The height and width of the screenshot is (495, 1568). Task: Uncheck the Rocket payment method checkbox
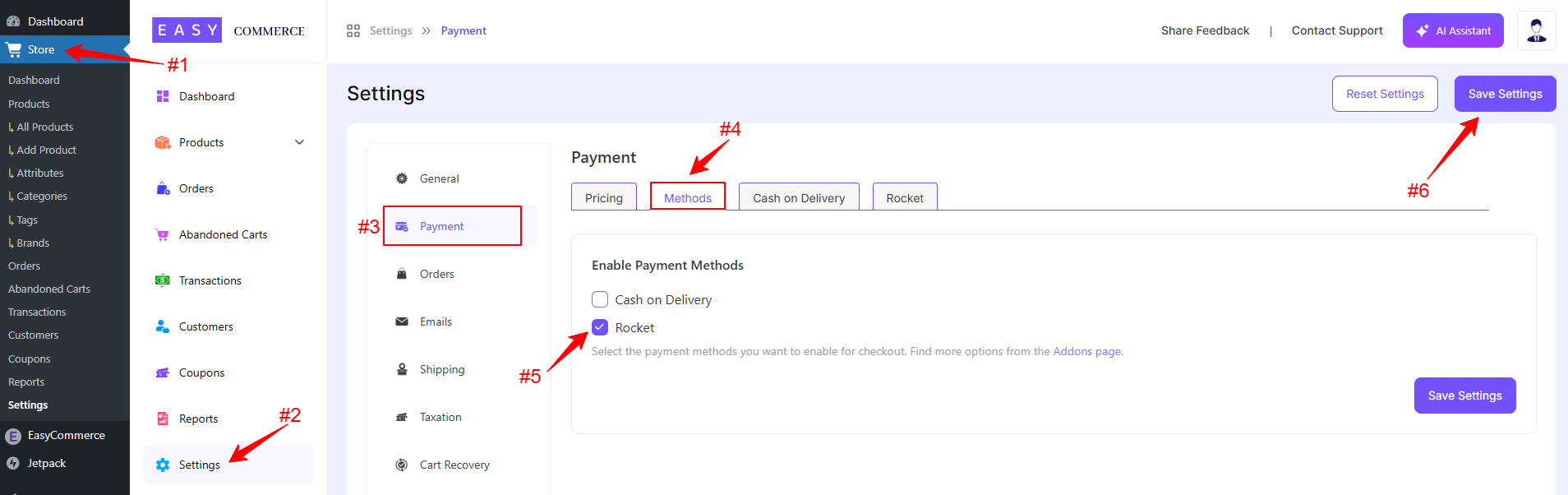pos(600,327)
